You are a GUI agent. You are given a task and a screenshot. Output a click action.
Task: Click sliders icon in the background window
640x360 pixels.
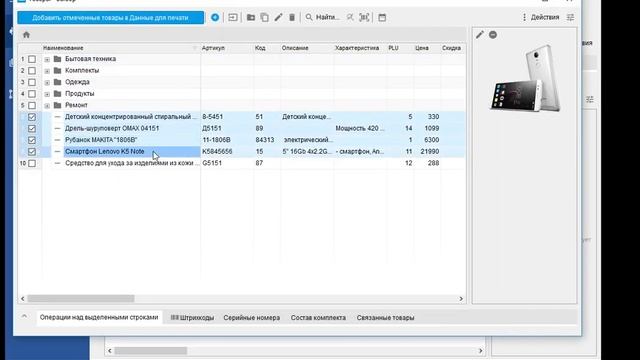click(x=590, y=99)
